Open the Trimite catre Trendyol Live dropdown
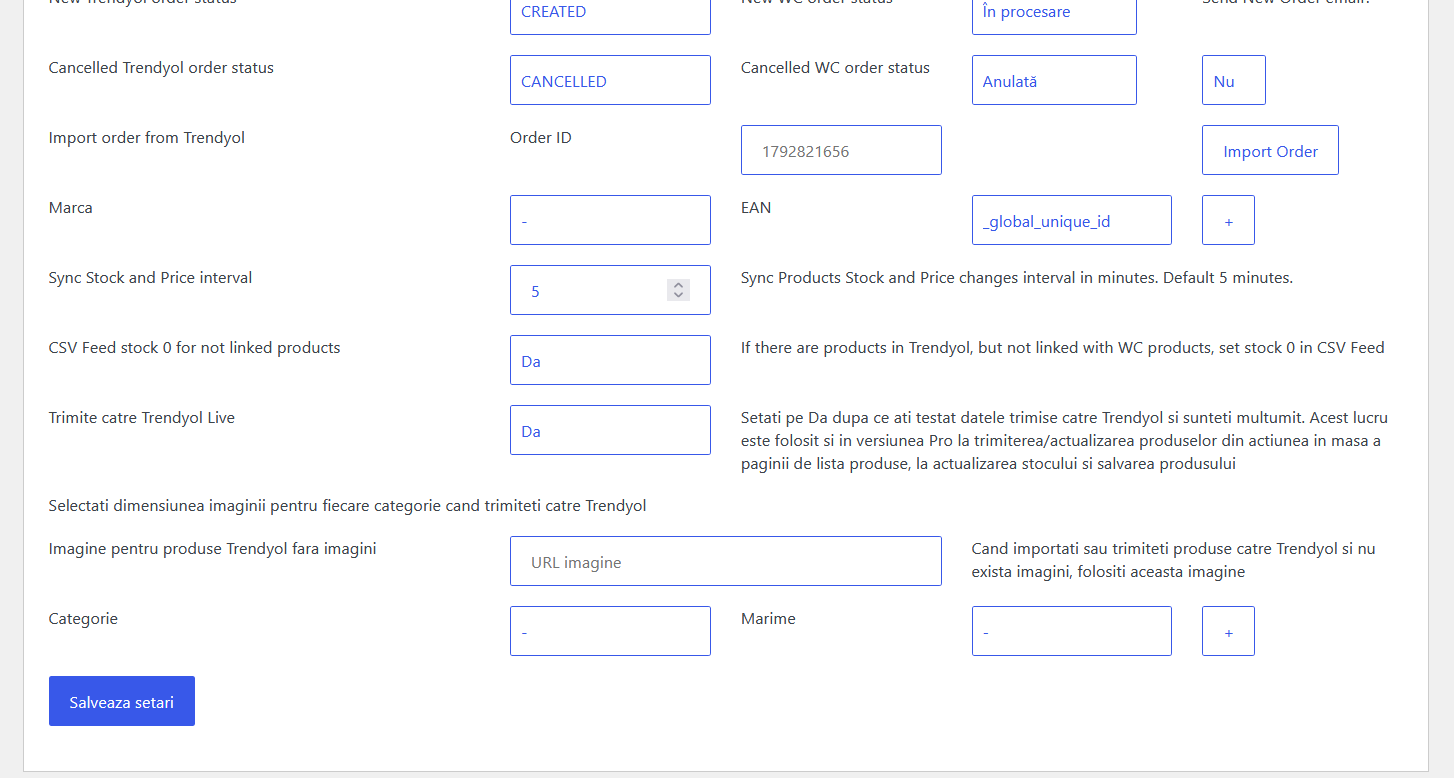Viewport: 1454px width, 778px height. (x=610, y=430)
